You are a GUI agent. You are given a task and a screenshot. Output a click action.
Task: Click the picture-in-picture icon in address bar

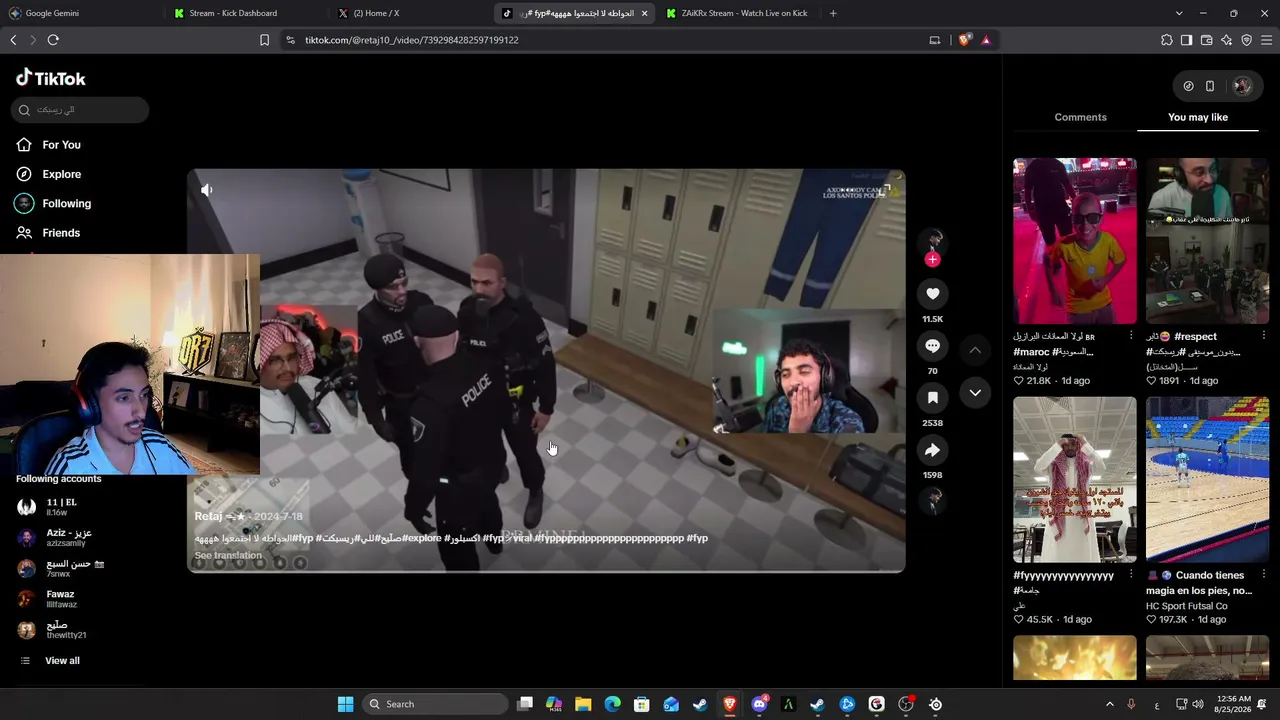click(x=935, y=40)
